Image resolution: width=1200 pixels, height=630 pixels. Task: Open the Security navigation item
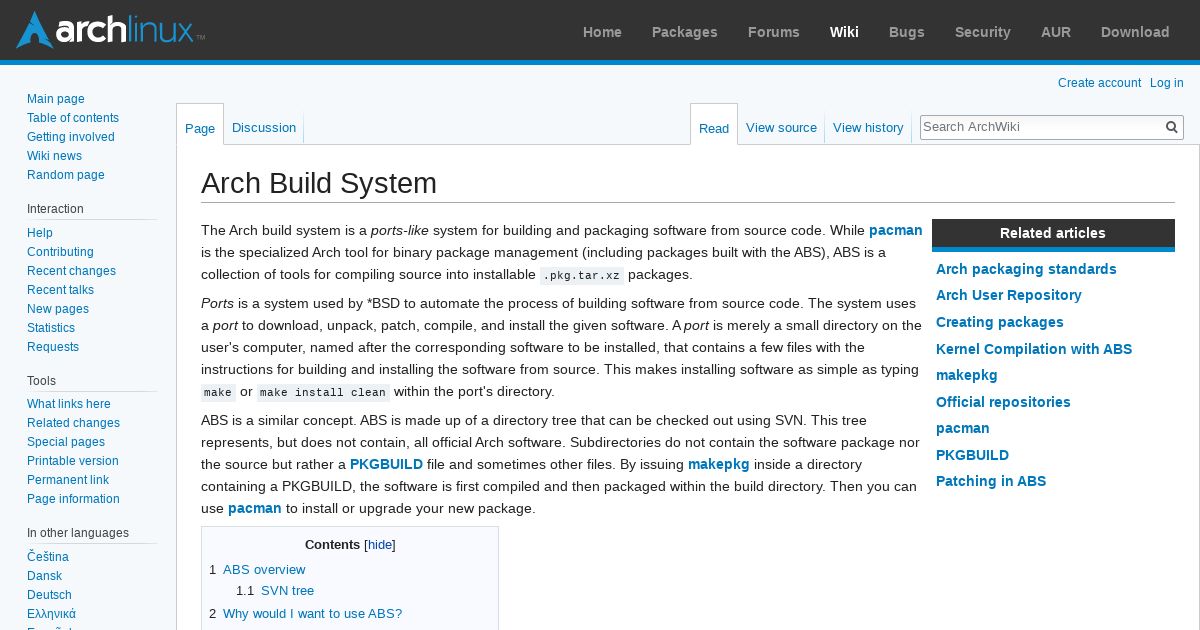983,32
